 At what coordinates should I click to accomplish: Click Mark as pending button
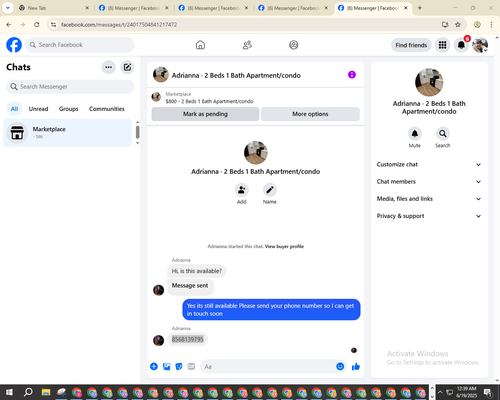(205, 114)
